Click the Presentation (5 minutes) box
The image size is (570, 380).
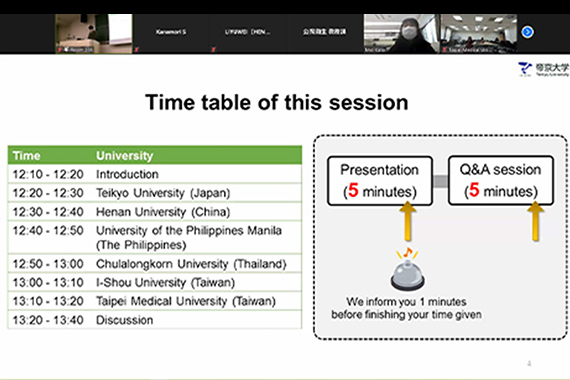tap(380, 181)
